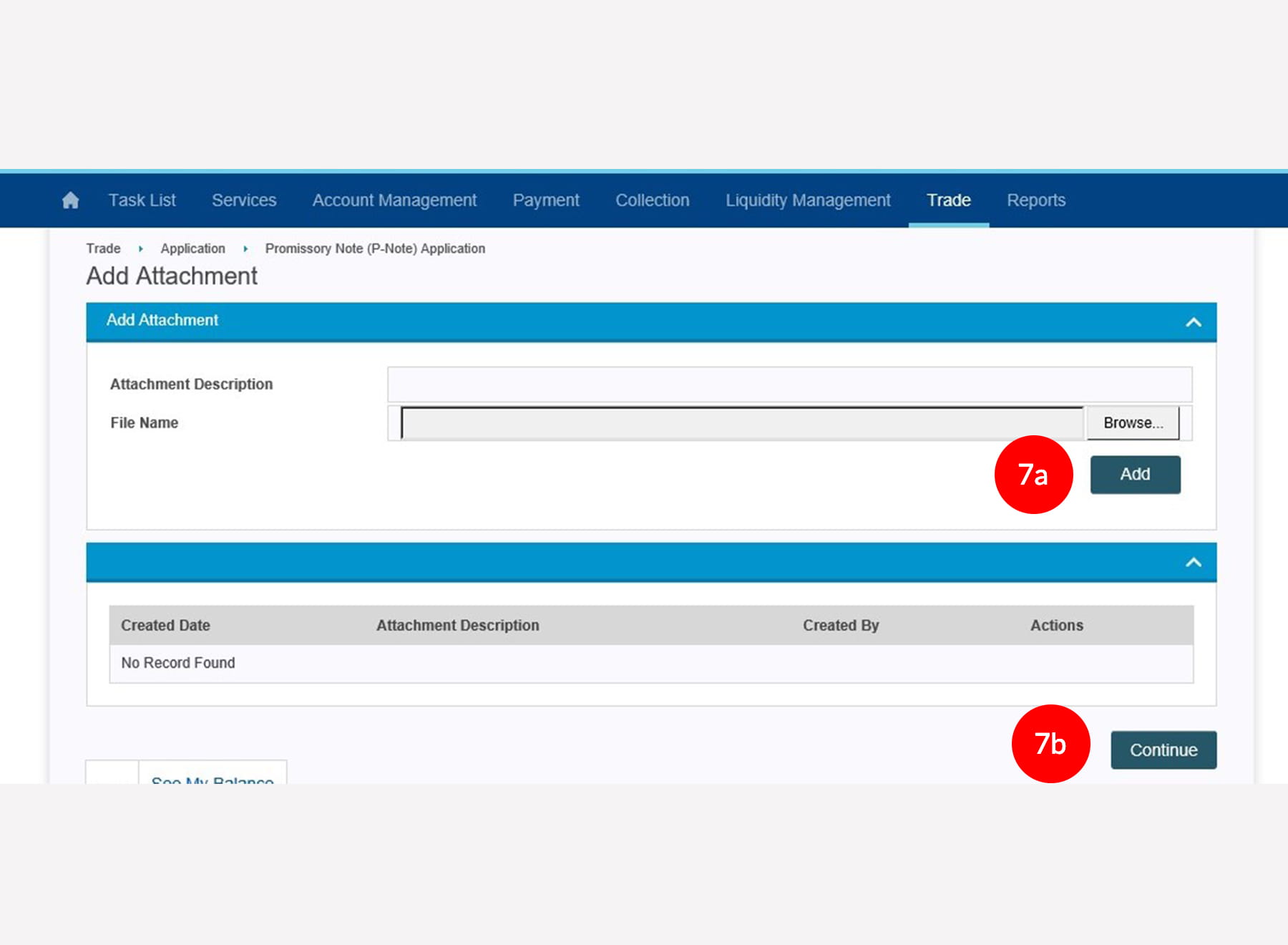Click the Promissory Note (P-Note) Application breadcrumb
Screen dimensions: 1288x945
pos(375,248)
